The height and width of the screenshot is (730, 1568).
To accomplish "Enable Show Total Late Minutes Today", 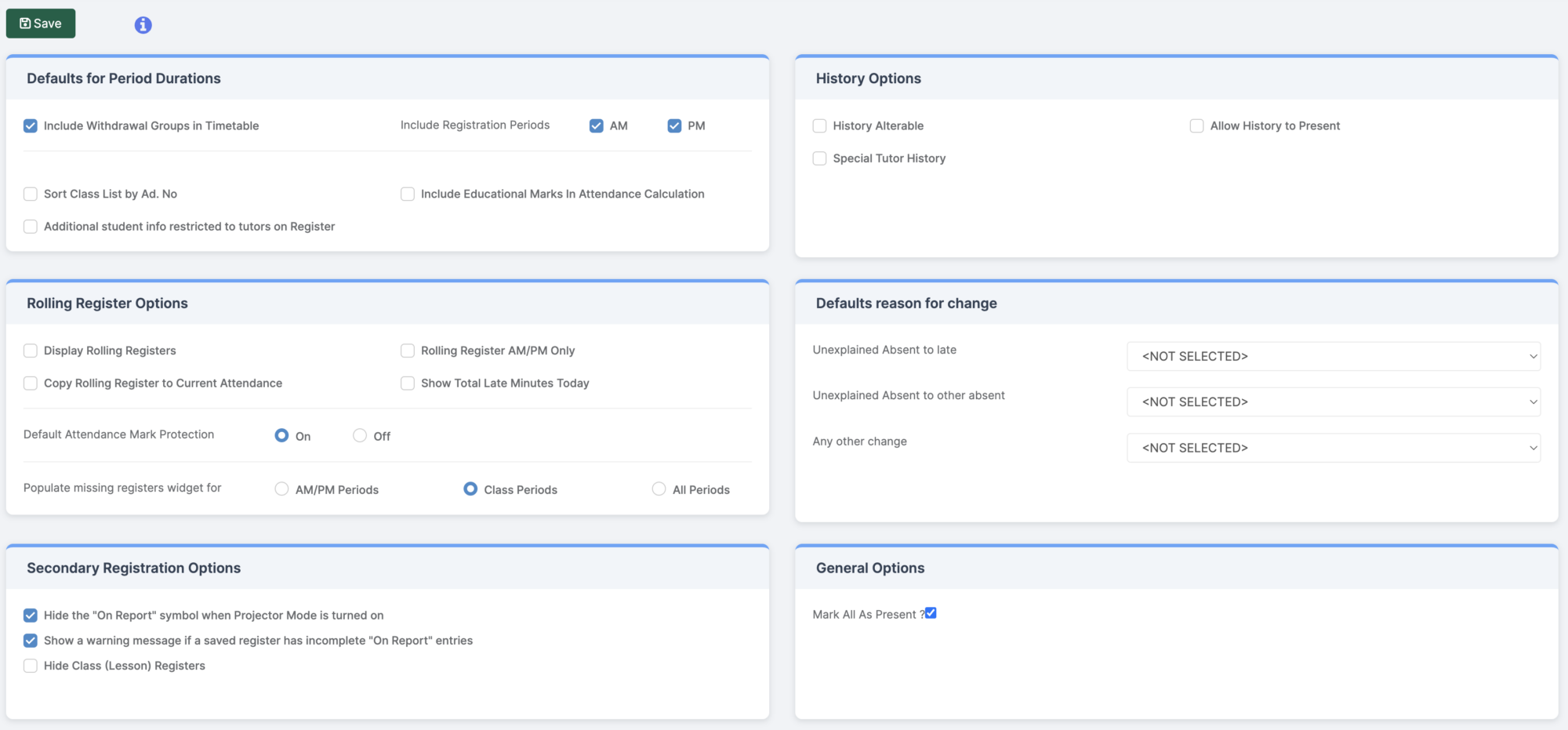I will [x=408, y=383].
